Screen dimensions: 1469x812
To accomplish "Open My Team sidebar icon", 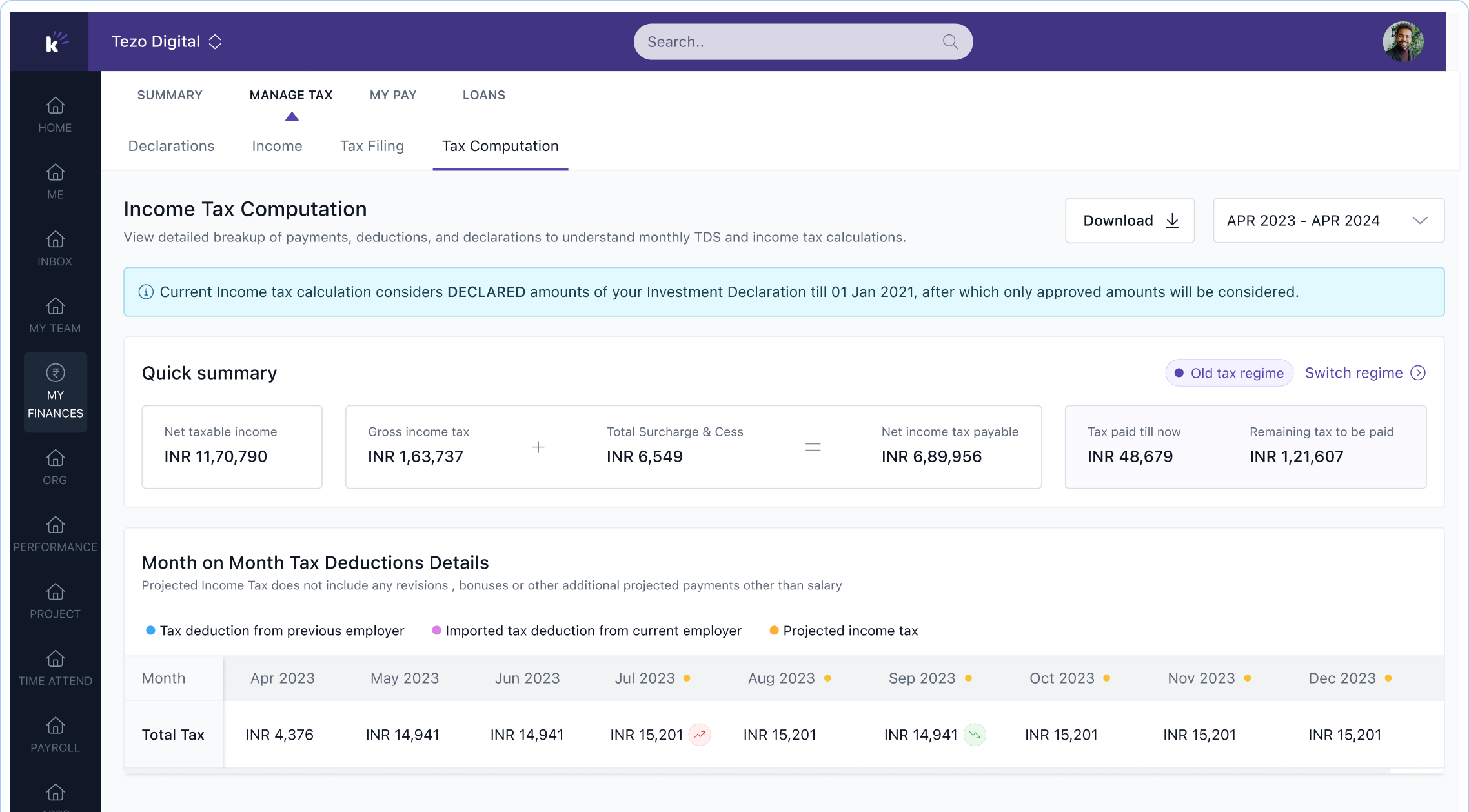I will (56, 306).
